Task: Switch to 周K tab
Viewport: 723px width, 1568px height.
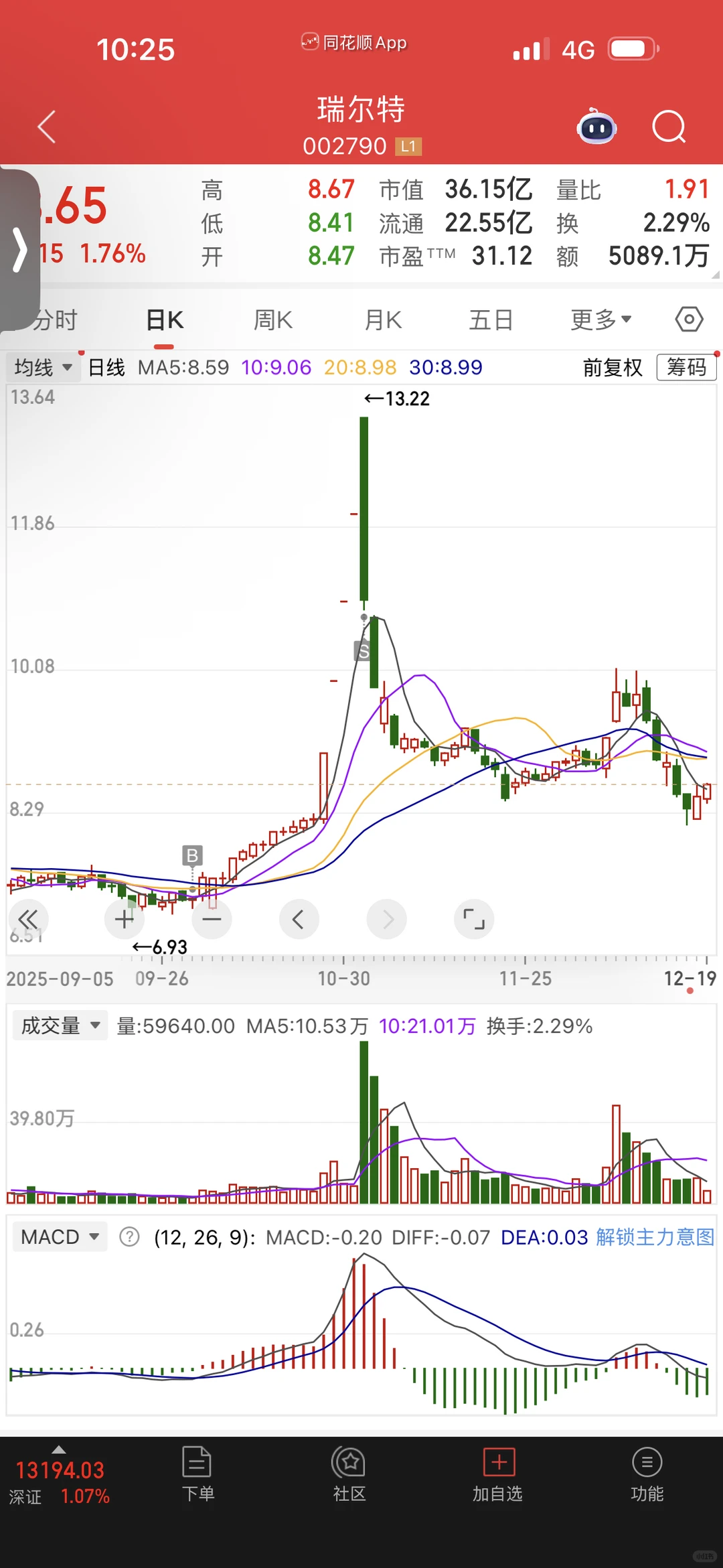Action: [x=273, y=320]
